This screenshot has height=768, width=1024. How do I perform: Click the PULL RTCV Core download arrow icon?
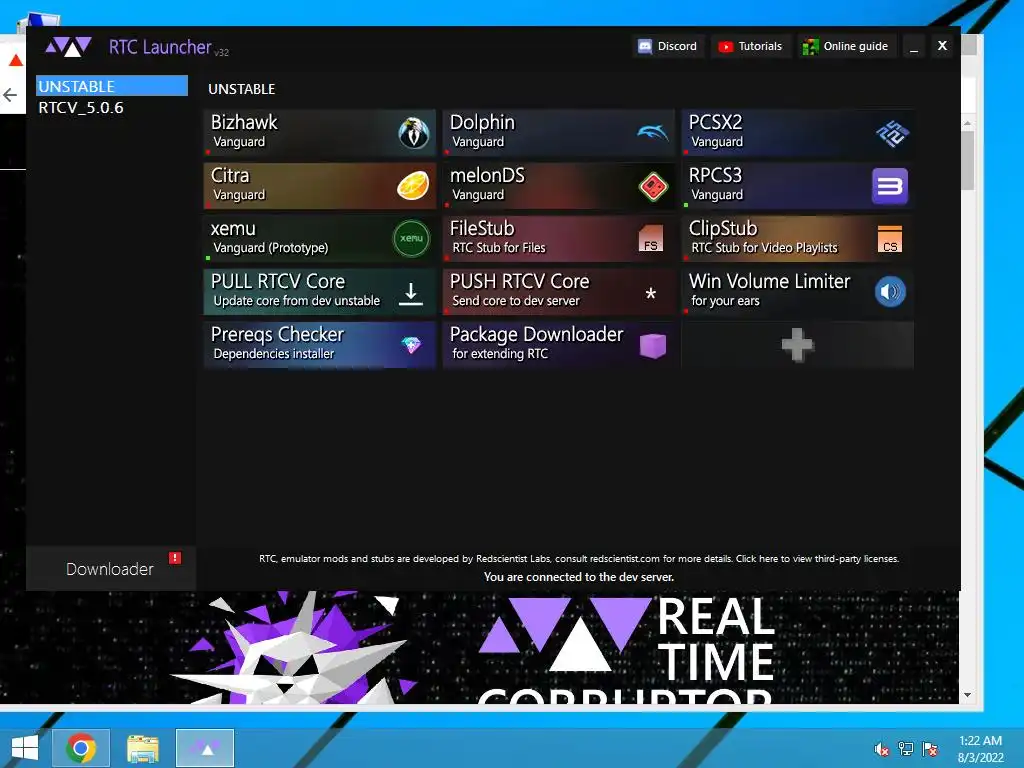(411, 294)
